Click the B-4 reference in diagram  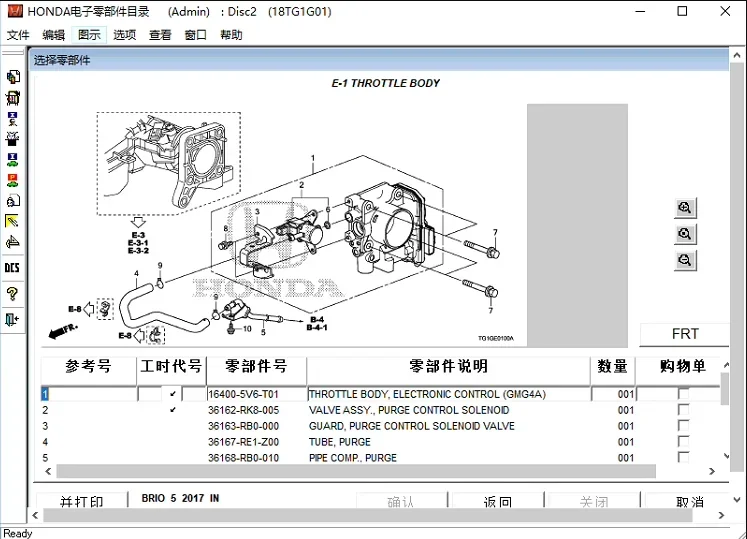click(317, 319)
